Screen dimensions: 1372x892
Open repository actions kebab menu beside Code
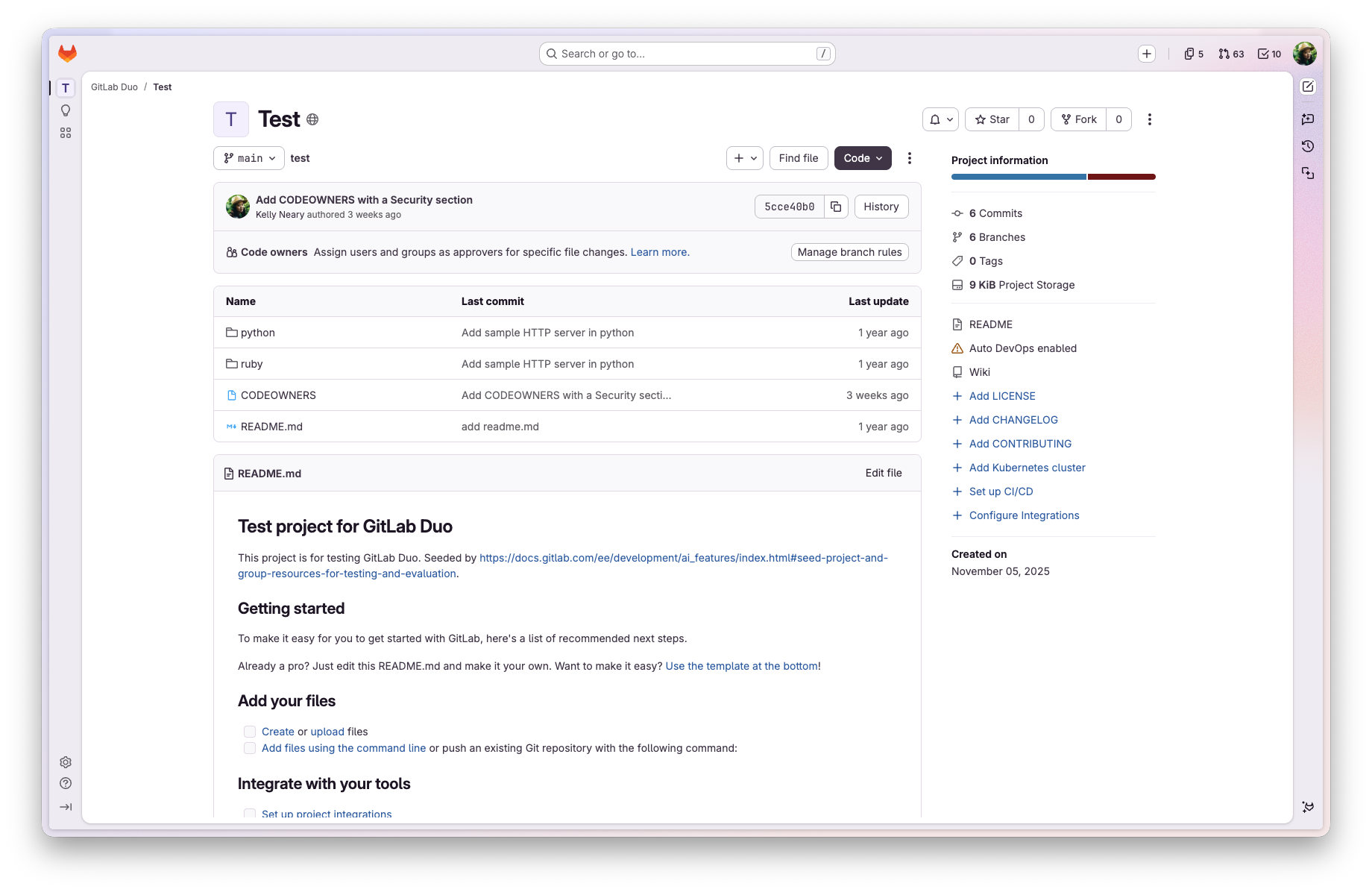coord(909,158)
